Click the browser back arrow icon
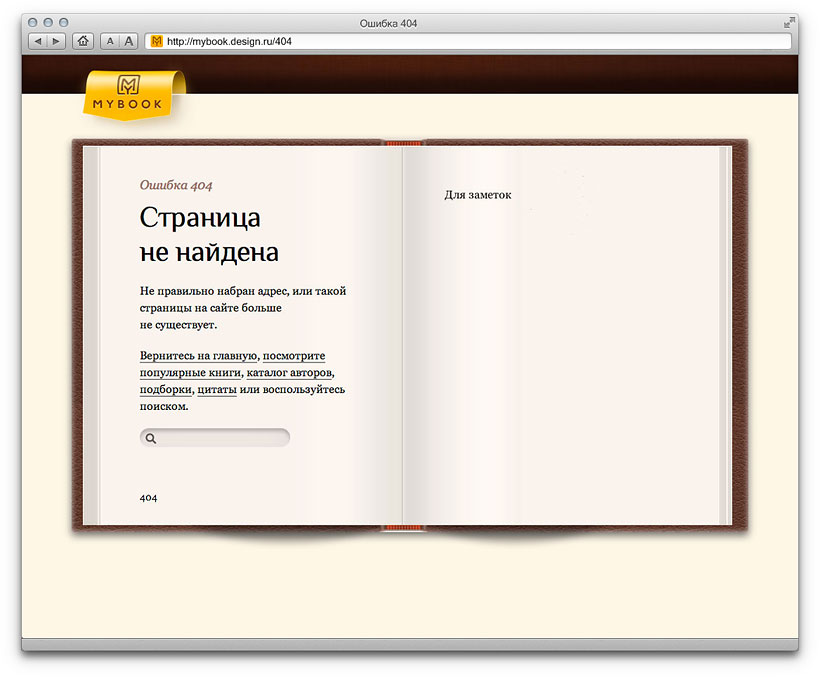This screenshot has width=820, height=677. 36,41
